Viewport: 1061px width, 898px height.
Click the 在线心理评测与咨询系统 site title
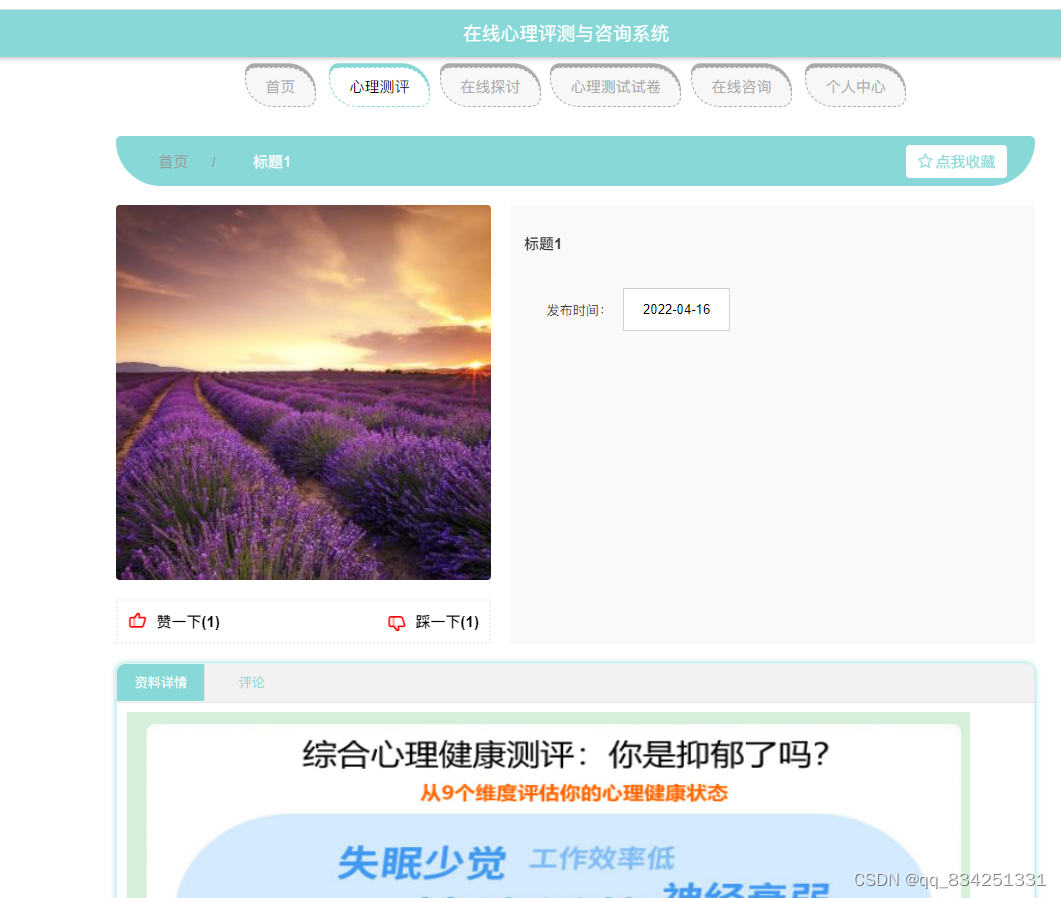tap(566, 33)
